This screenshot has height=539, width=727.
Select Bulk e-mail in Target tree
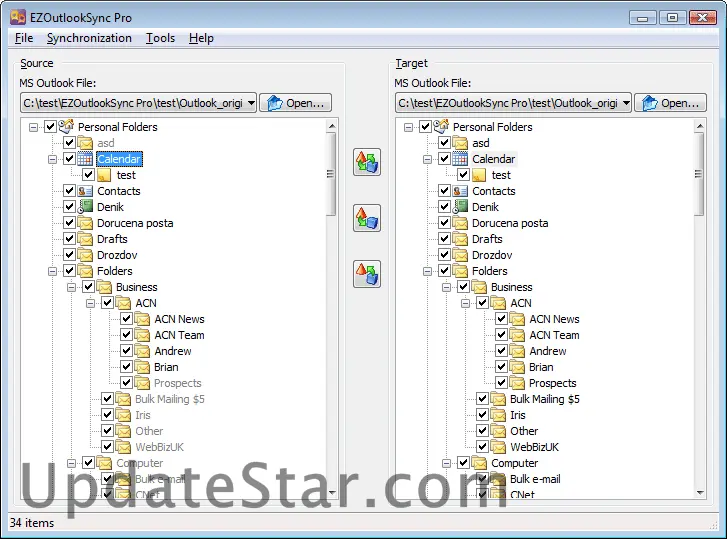pos(535,479)
